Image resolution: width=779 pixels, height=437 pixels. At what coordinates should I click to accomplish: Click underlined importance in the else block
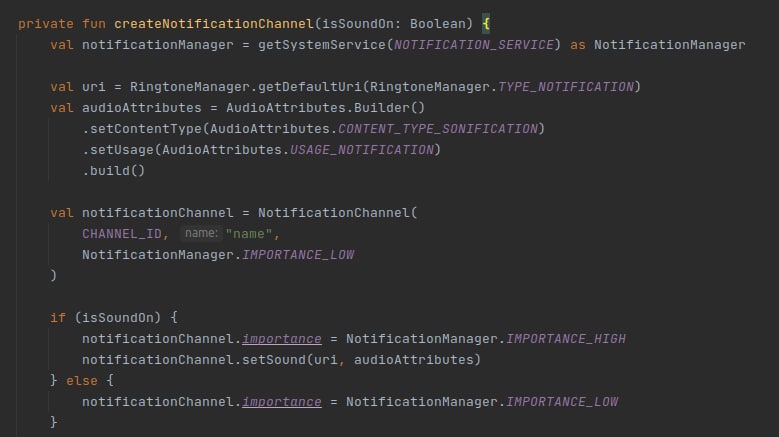click(282, 402)
